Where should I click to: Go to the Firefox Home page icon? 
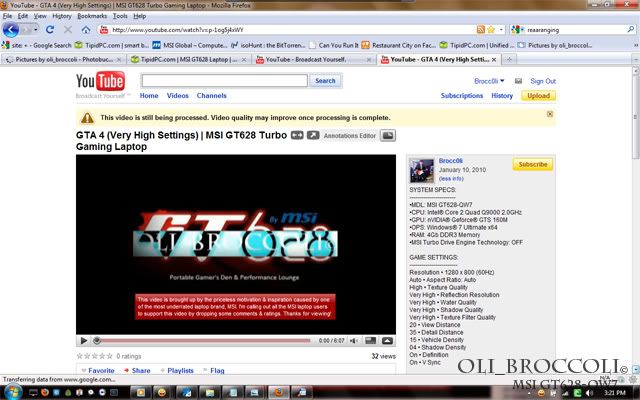pyautogui.click(x=86, y=30)
